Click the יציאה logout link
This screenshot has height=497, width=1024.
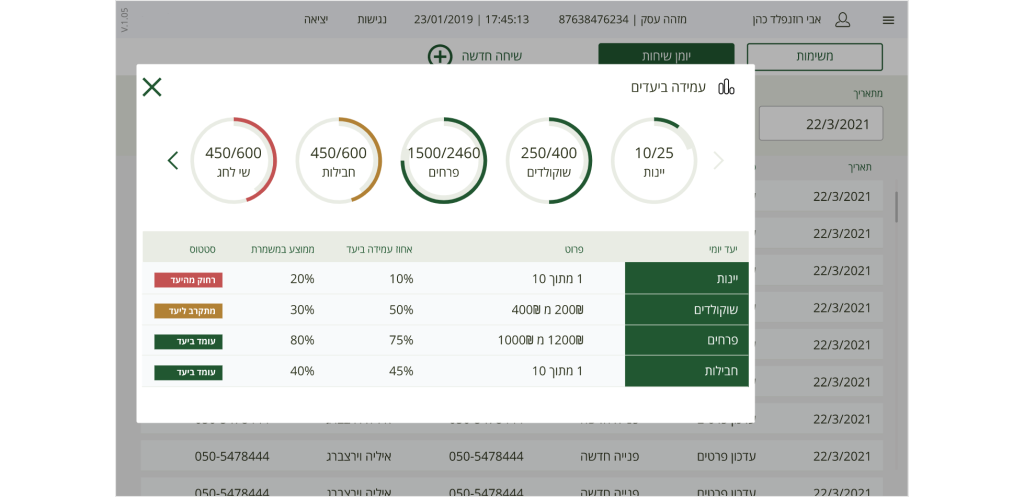[x=316, y=20]
